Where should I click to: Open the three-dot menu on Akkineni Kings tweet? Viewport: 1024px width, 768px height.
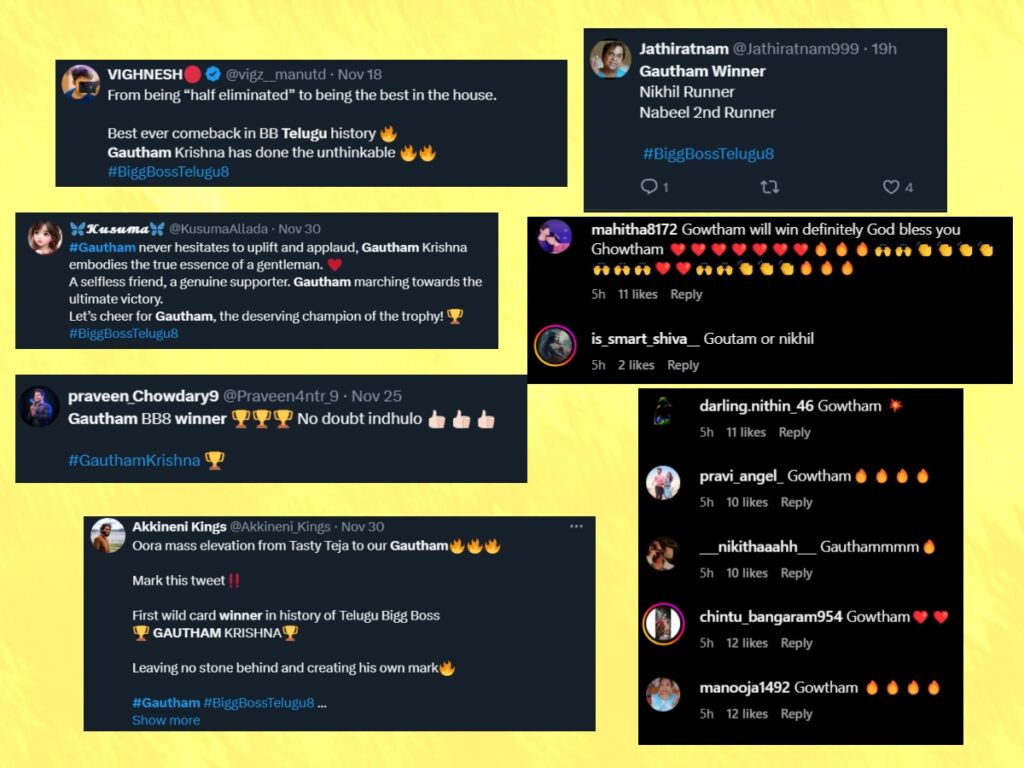(x=575, y=526)
